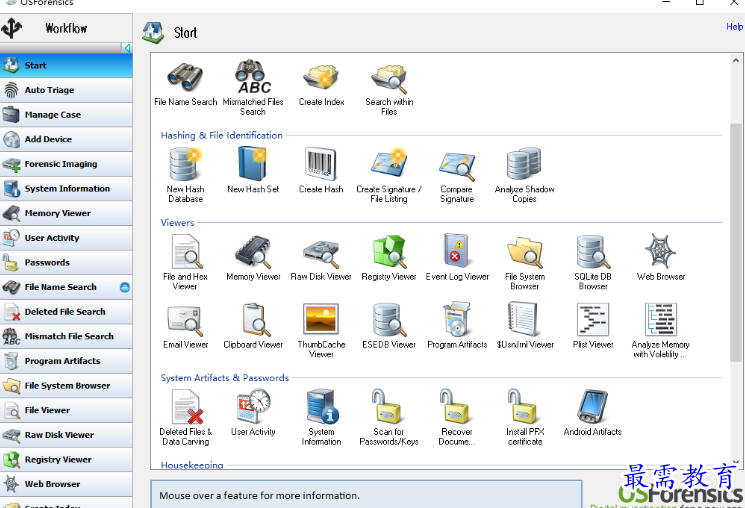Open the Web Browser spider web icon

point(660,250)
